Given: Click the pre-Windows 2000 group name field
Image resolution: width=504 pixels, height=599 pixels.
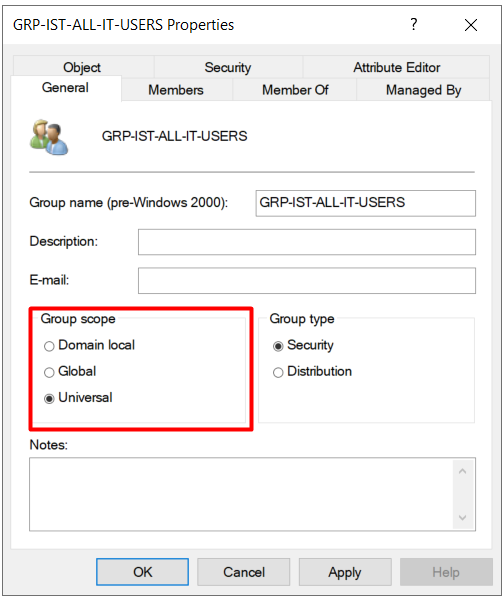Looking at the screenshot, I should [x=366, y=203].
